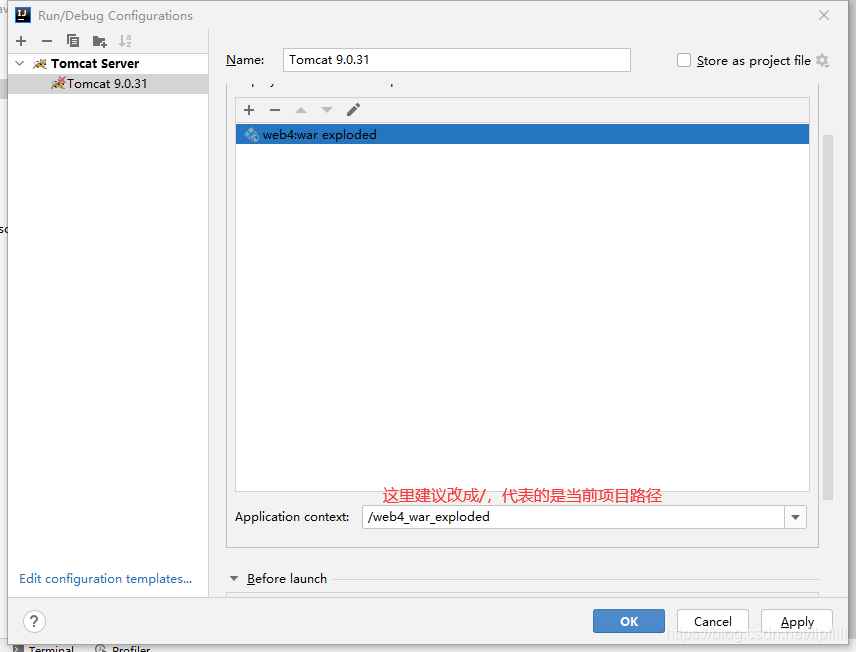
Task: Open help with the question mark
Action: [x=34, y=621]
